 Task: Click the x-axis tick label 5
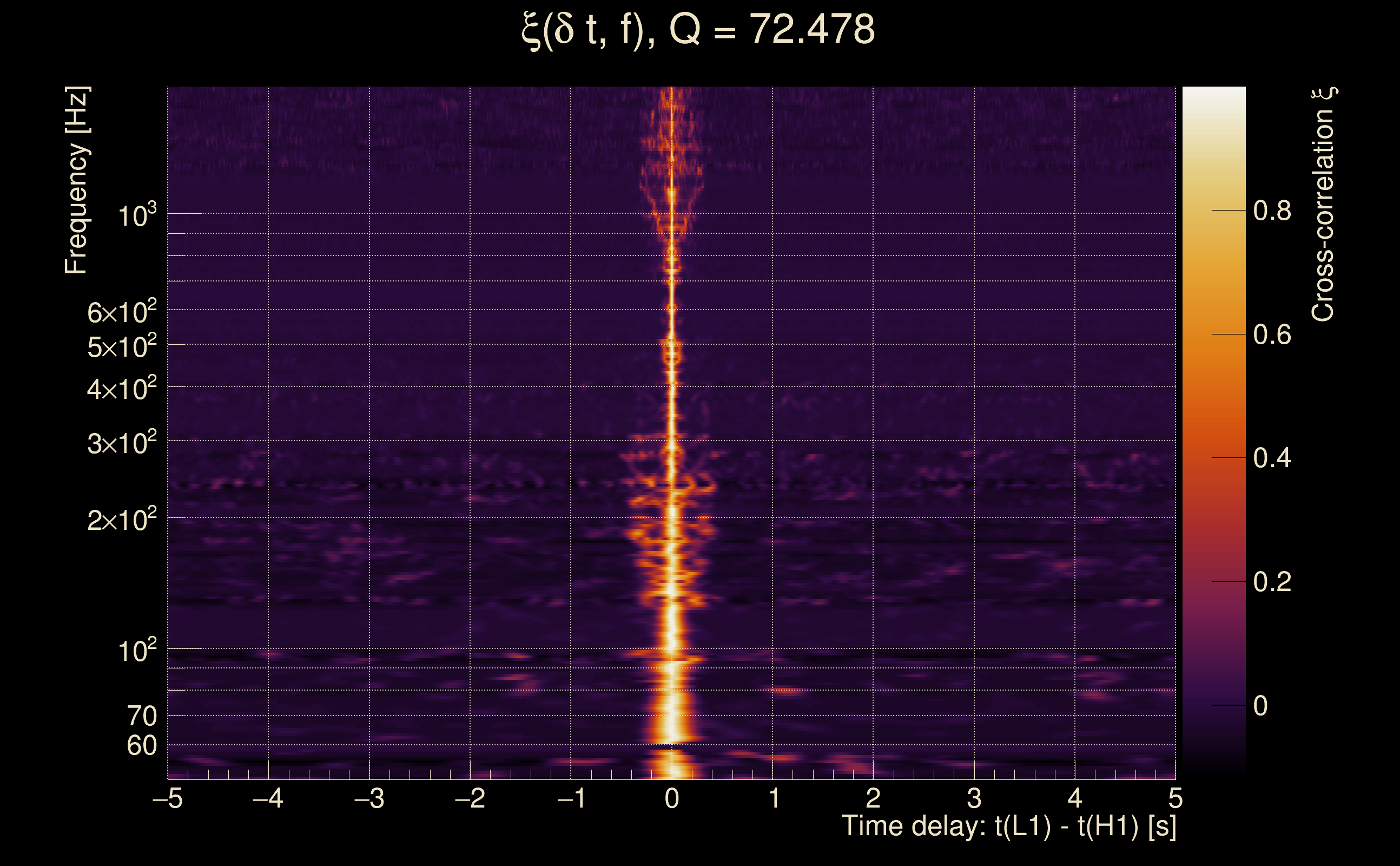[1175, 798]
